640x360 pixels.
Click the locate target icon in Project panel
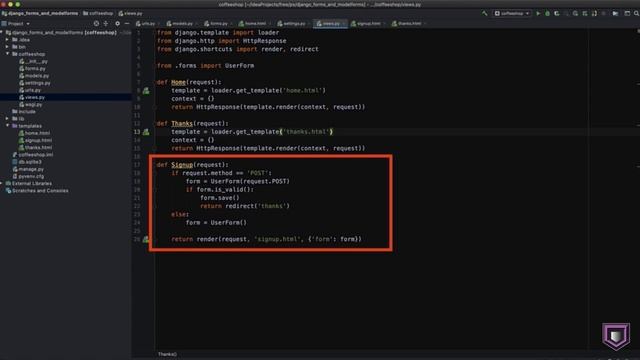(96, 24)
